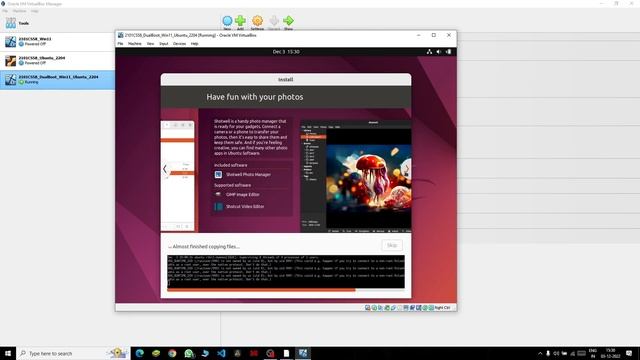Open Settings via the orange gear icon

pos(257,22)
